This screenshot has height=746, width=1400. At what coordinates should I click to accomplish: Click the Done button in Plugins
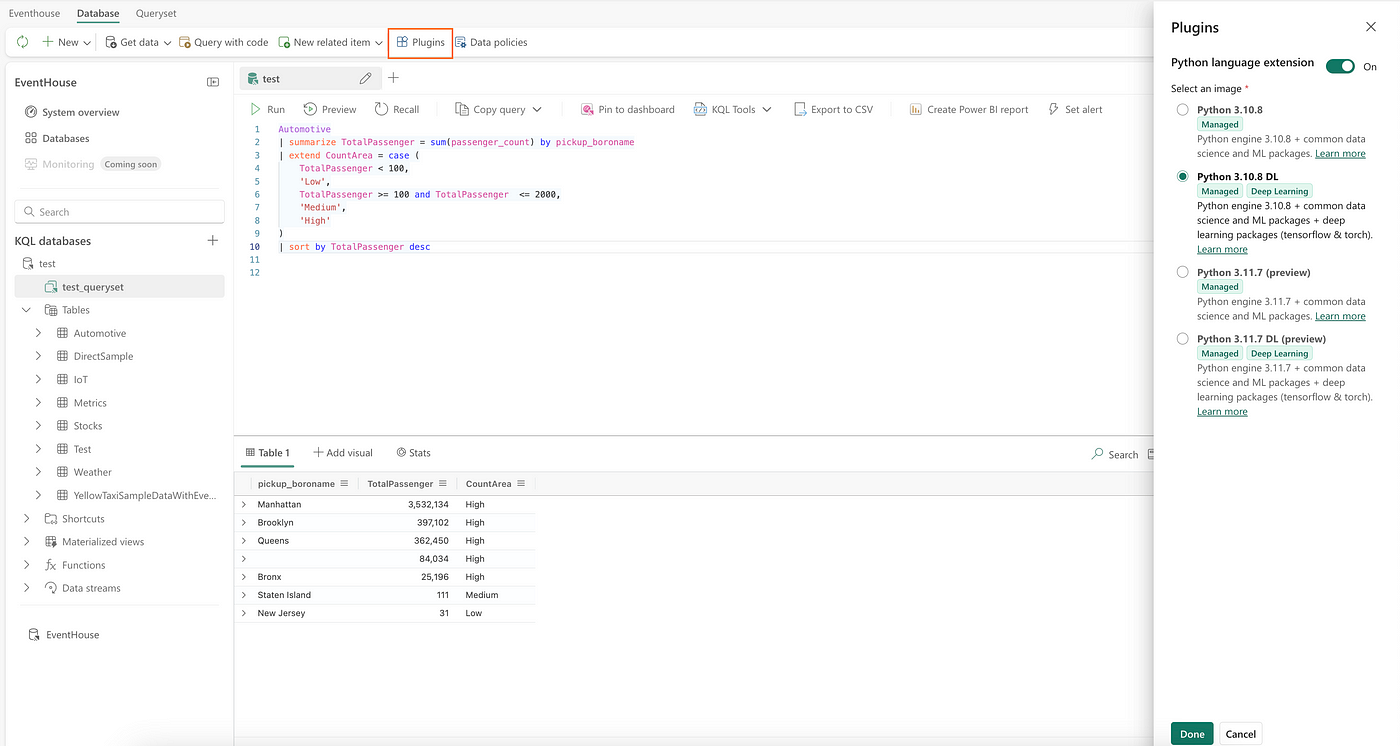click(x=1192, y=734)
